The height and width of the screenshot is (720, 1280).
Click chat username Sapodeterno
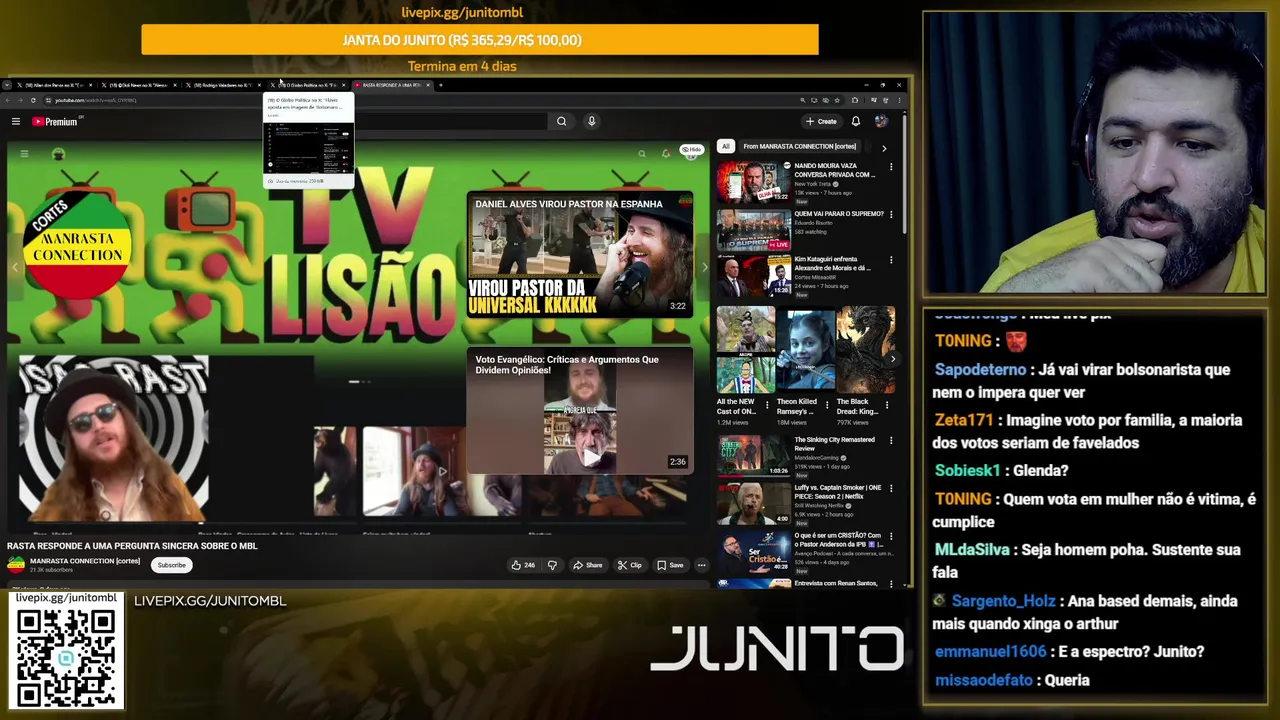point(980,369)
